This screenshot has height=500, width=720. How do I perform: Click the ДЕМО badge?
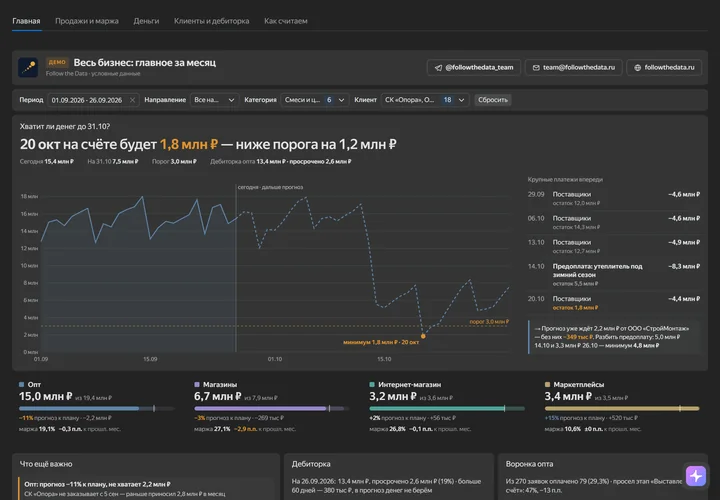click(57, 62)
